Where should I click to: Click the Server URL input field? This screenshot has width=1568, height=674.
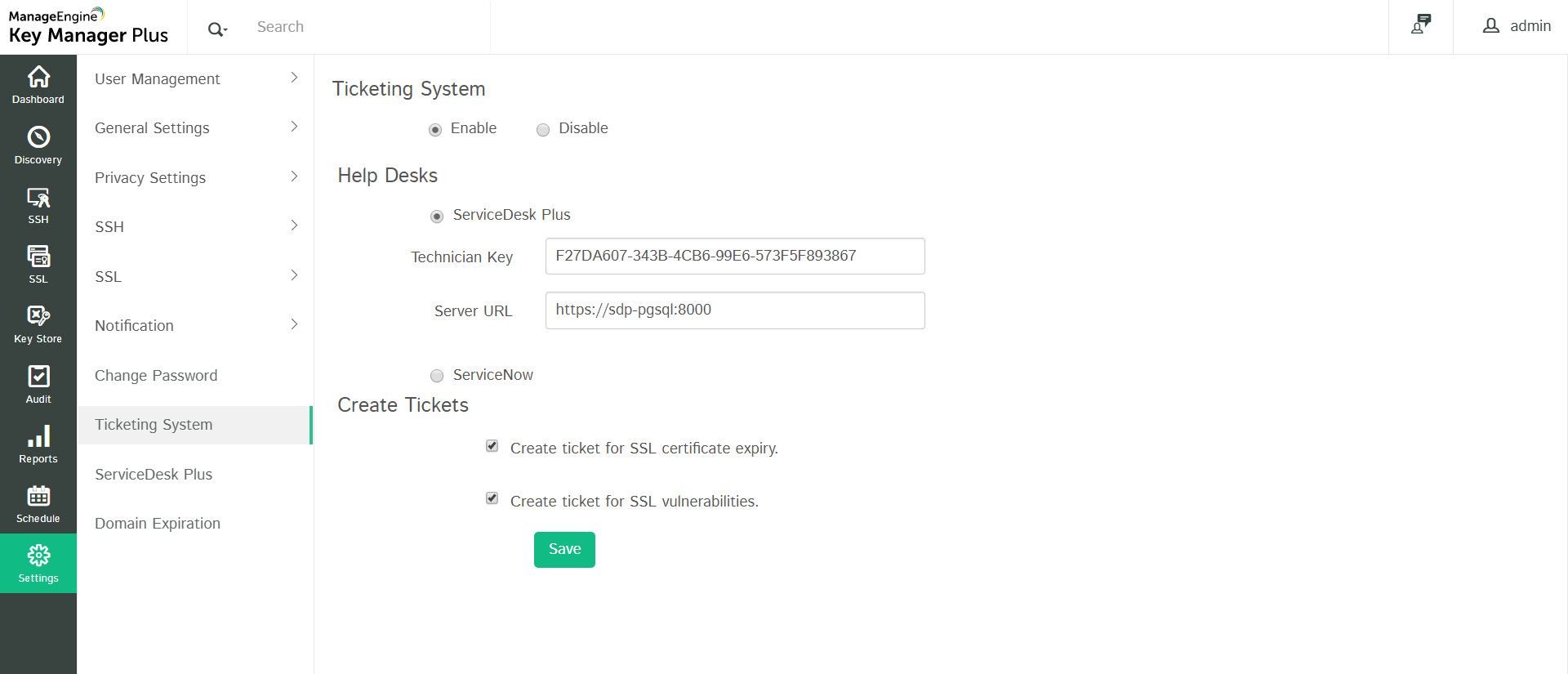point(735,310)
